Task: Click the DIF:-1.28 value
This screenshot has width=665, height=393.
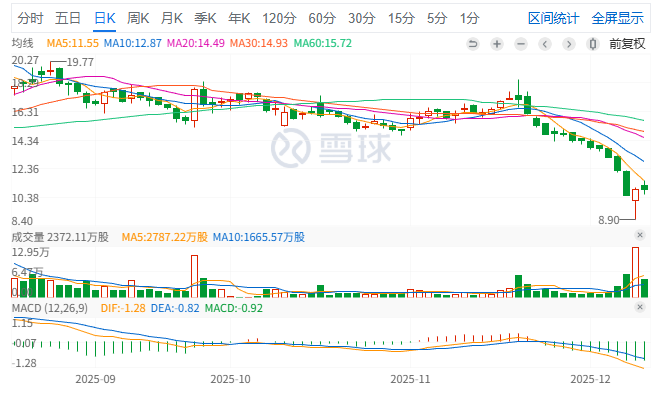Action: [x=123, y=308]
